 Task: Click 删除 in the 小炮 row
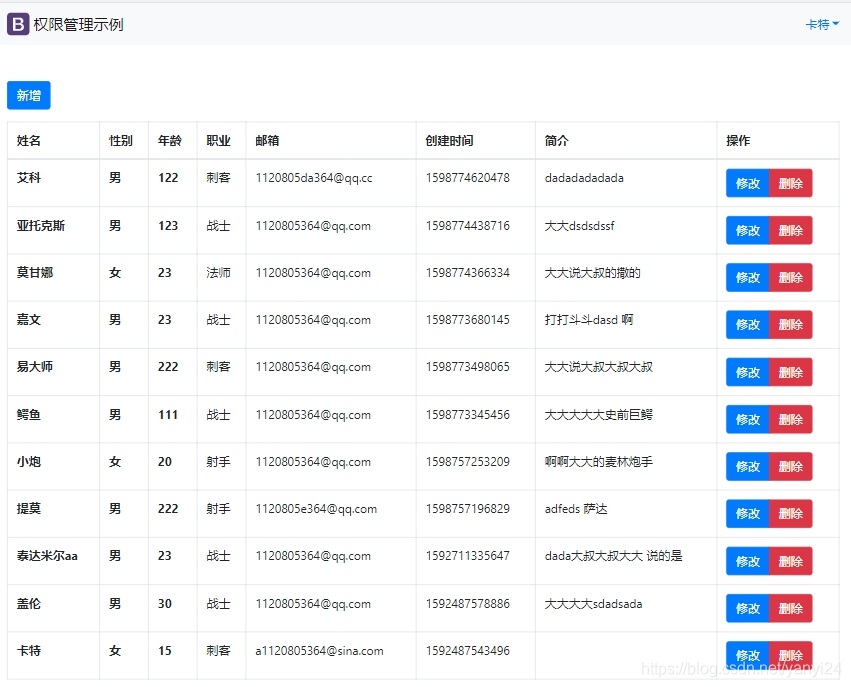coord(791,467)
